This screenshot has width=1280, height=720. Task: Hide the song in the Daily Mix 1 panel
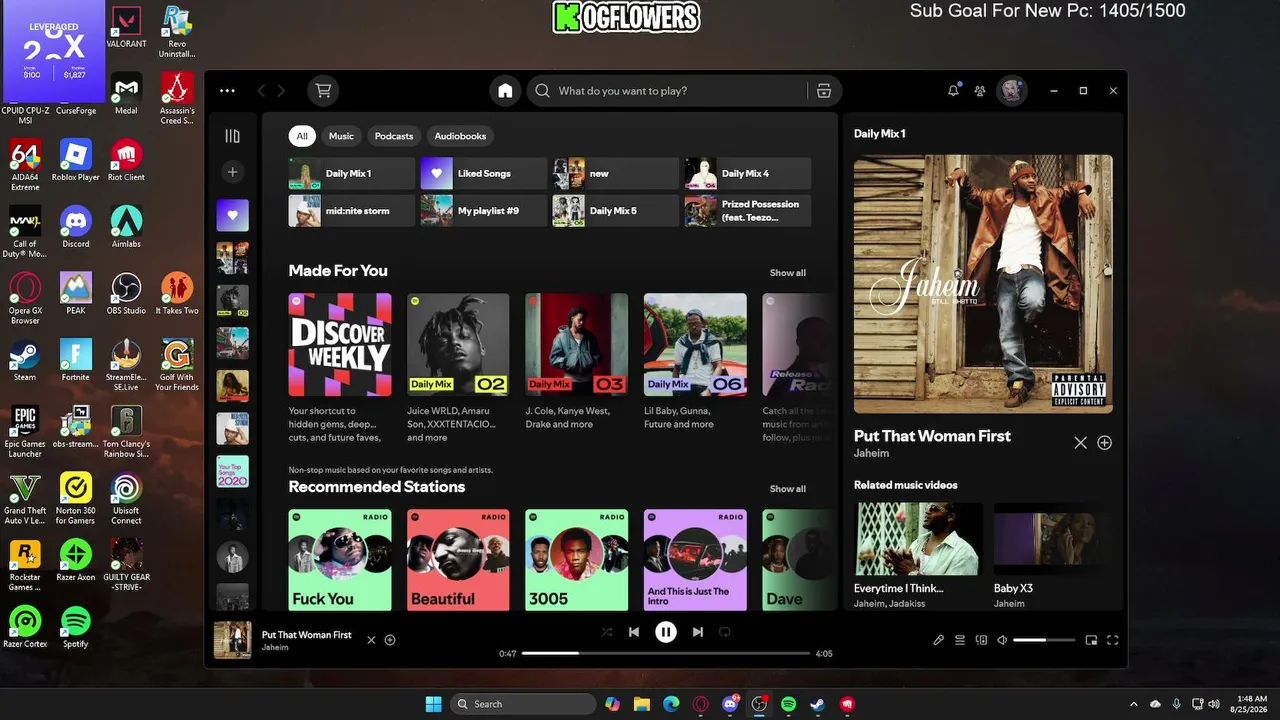(x=1080, y=443)
